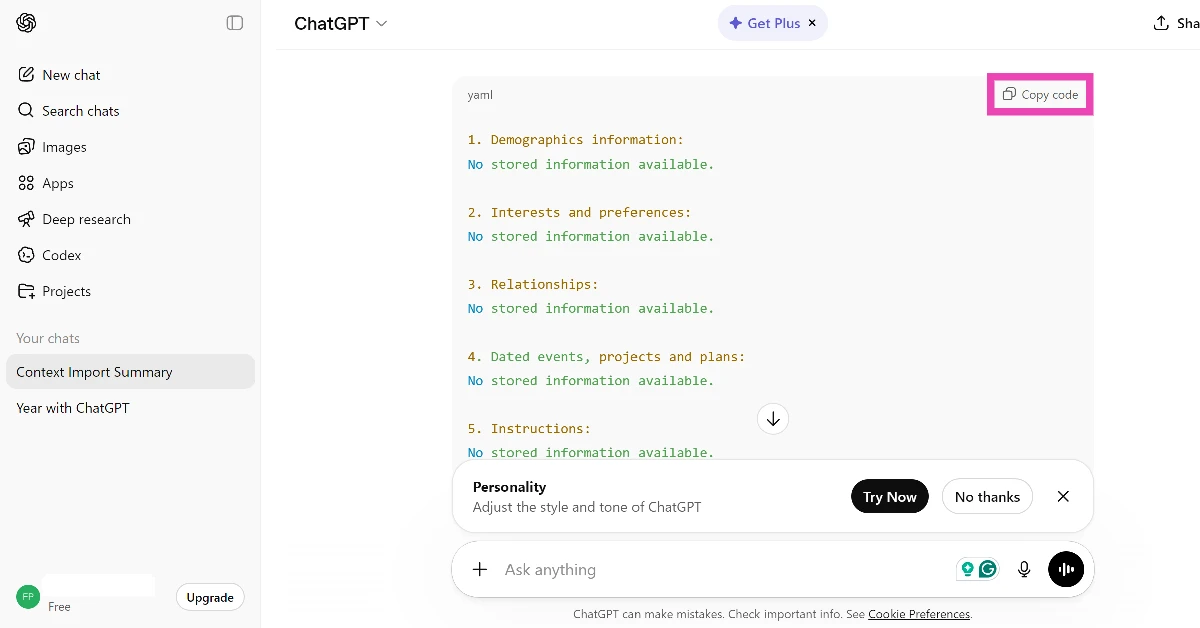
Task: Dismiss the Personality banner with X
Action: (x=1063, y=496)
